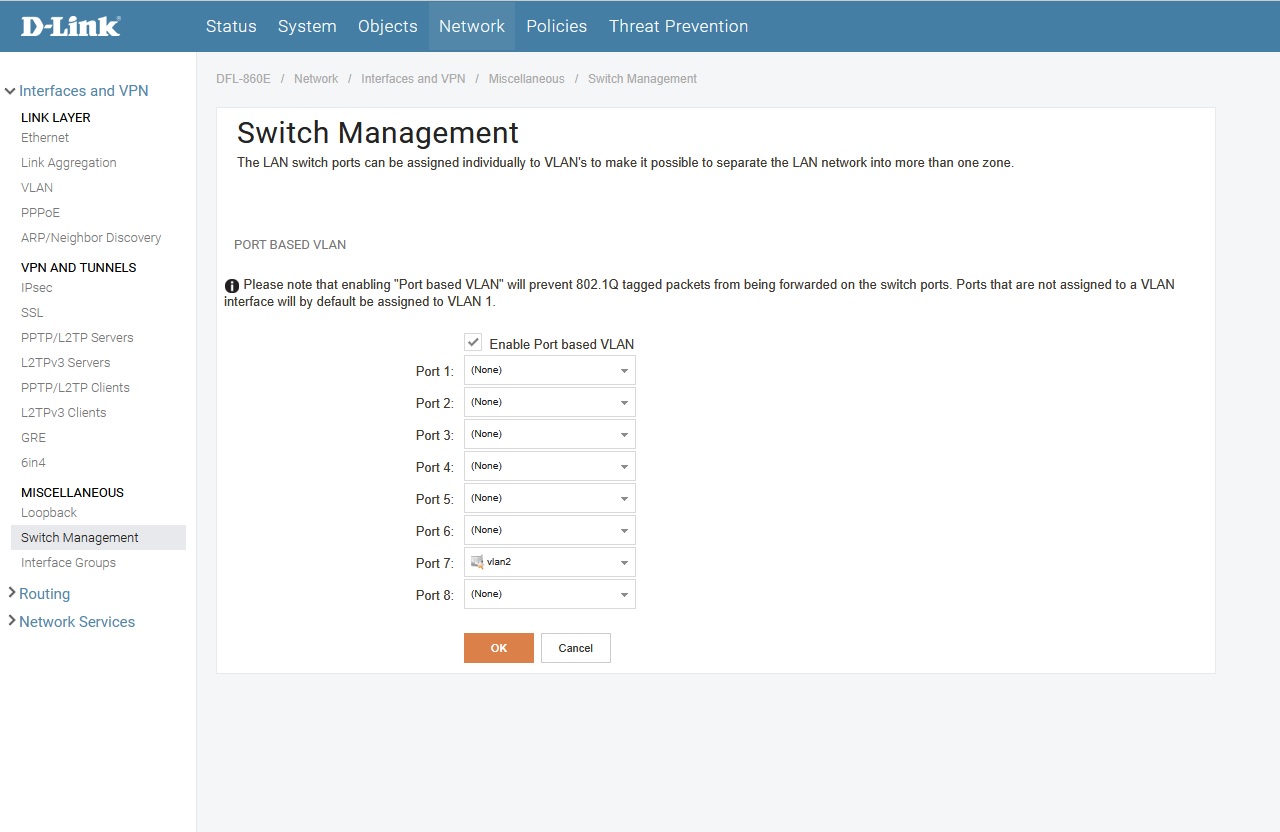Open the Port 4 VLAN dropdown
1280x832 pixels.
(x=550, y=466)
